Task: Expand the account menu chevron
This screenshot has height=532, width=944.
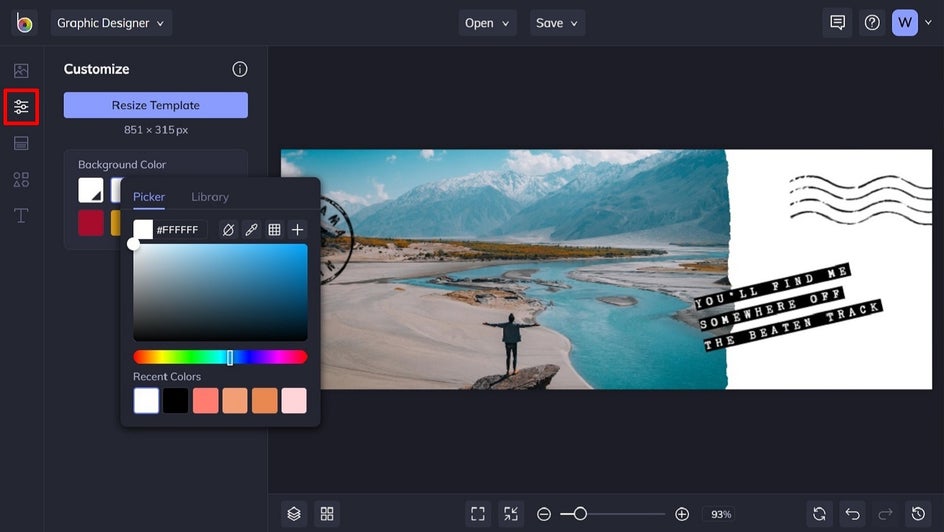Action: (928, 23)
